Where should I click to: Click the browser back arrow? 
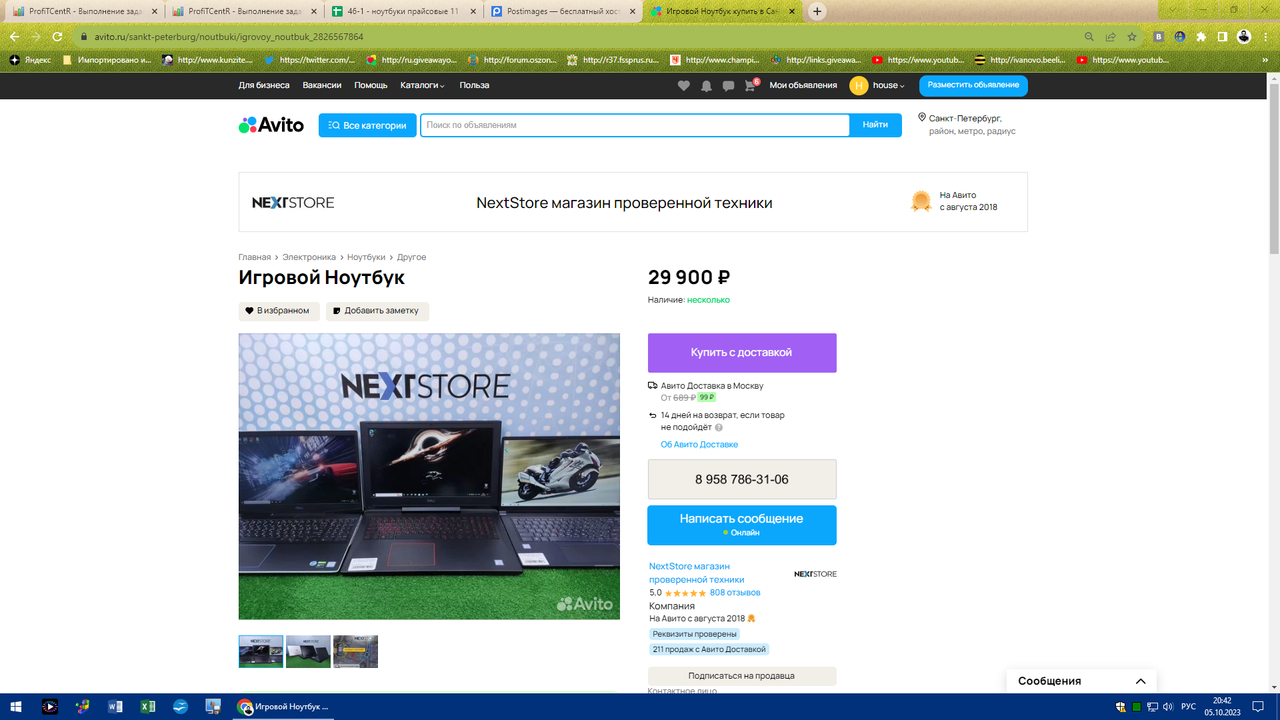tap(14, 37)
